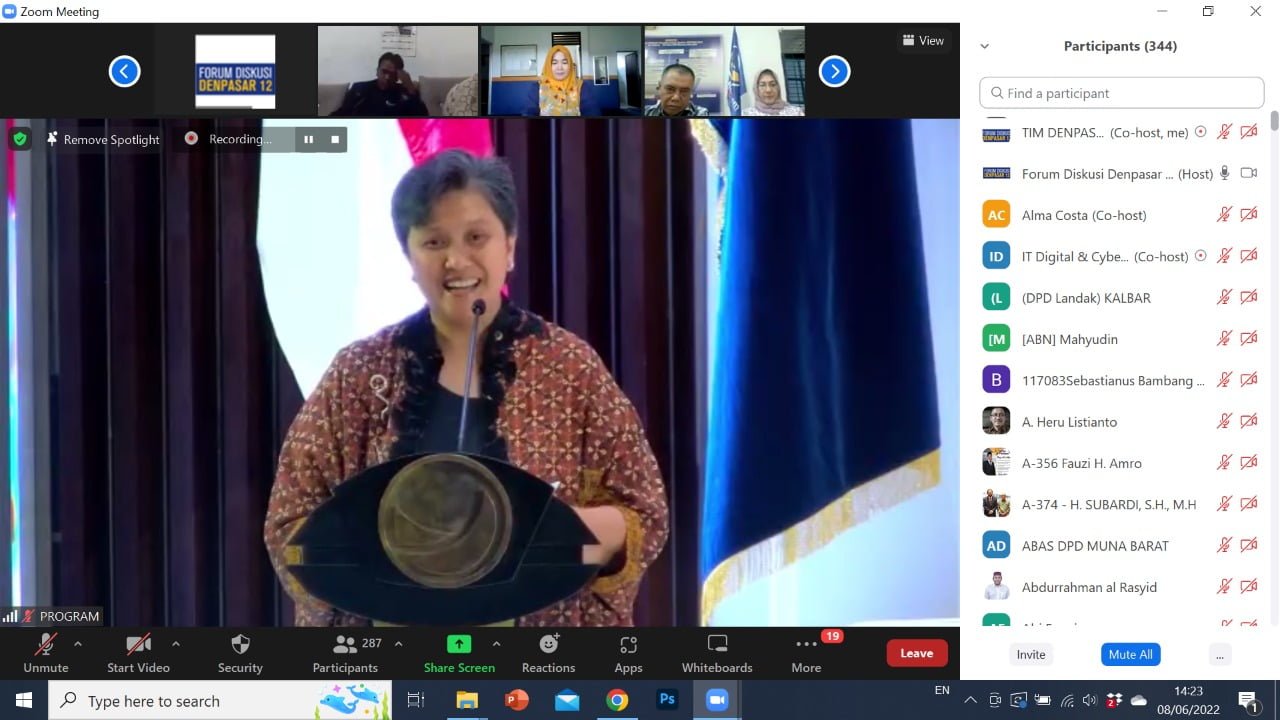Stop the recording
This screenshot has height=720, width=1280.
pos(335,139)
